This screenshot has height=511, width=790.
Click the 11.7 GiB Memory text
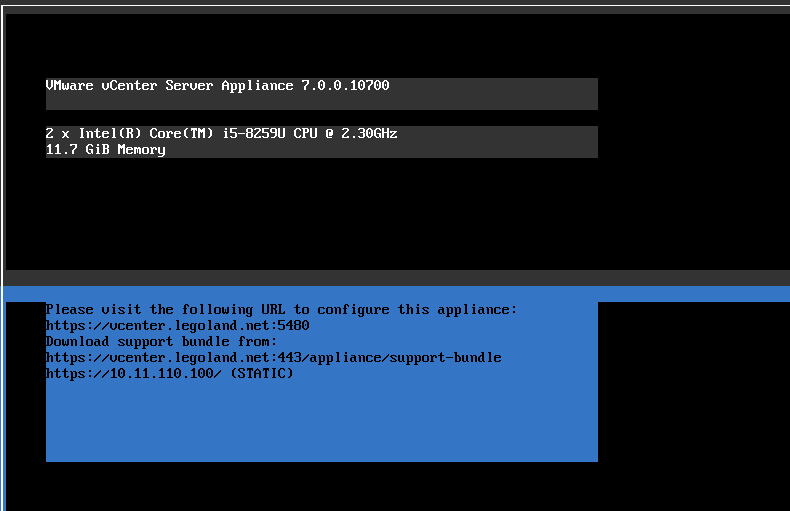tap(105, 150)
